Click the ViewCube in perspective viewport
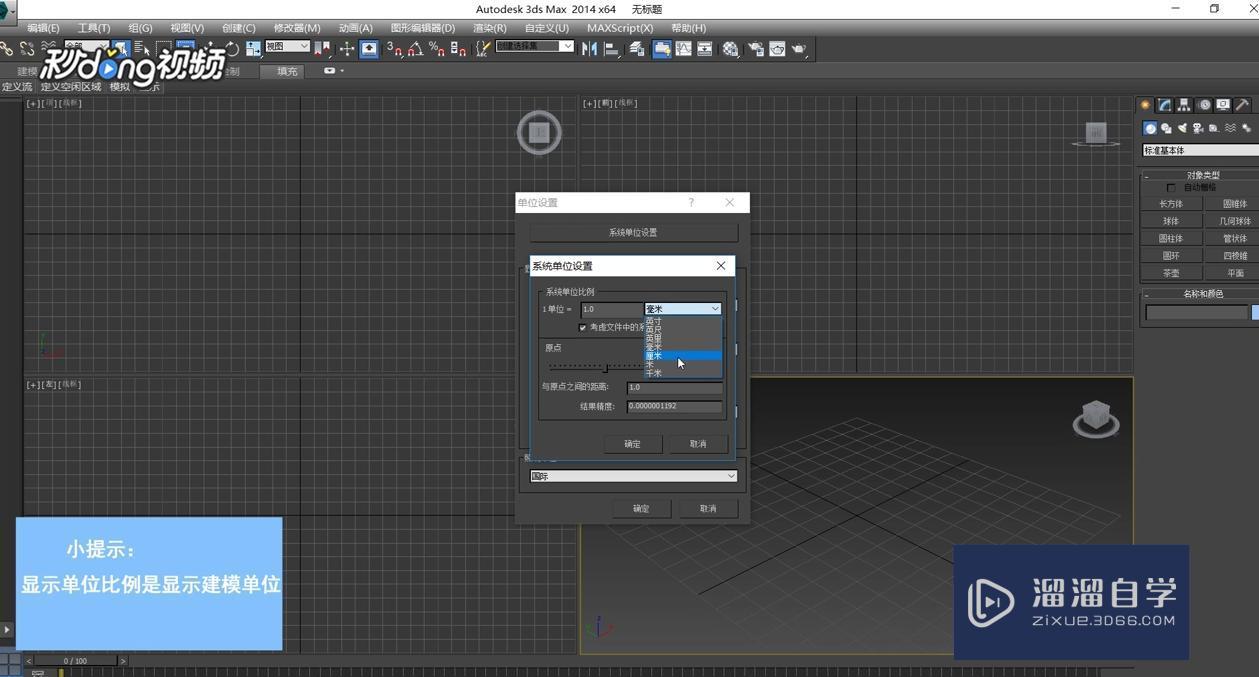 coord(1096,419)
